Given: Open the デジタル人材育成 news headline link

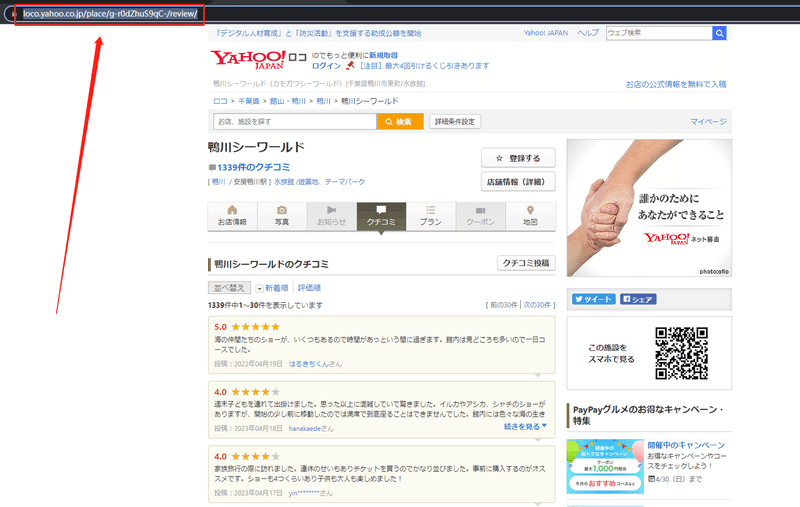Looking at the screenshot, I should (317, 33).
